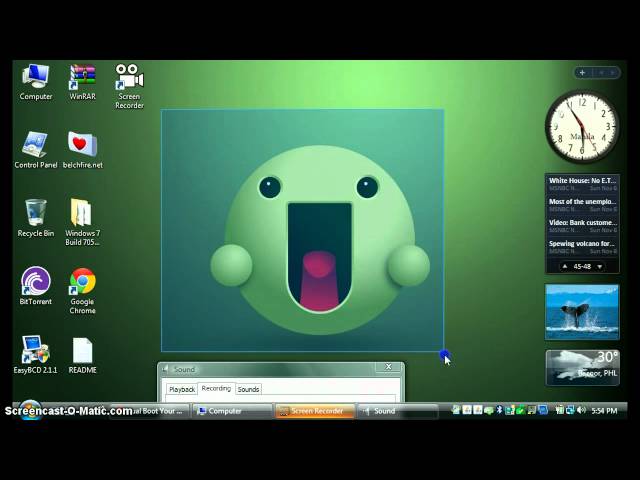Open the 'Video: Bank custome...' headline

pos(582,226)
